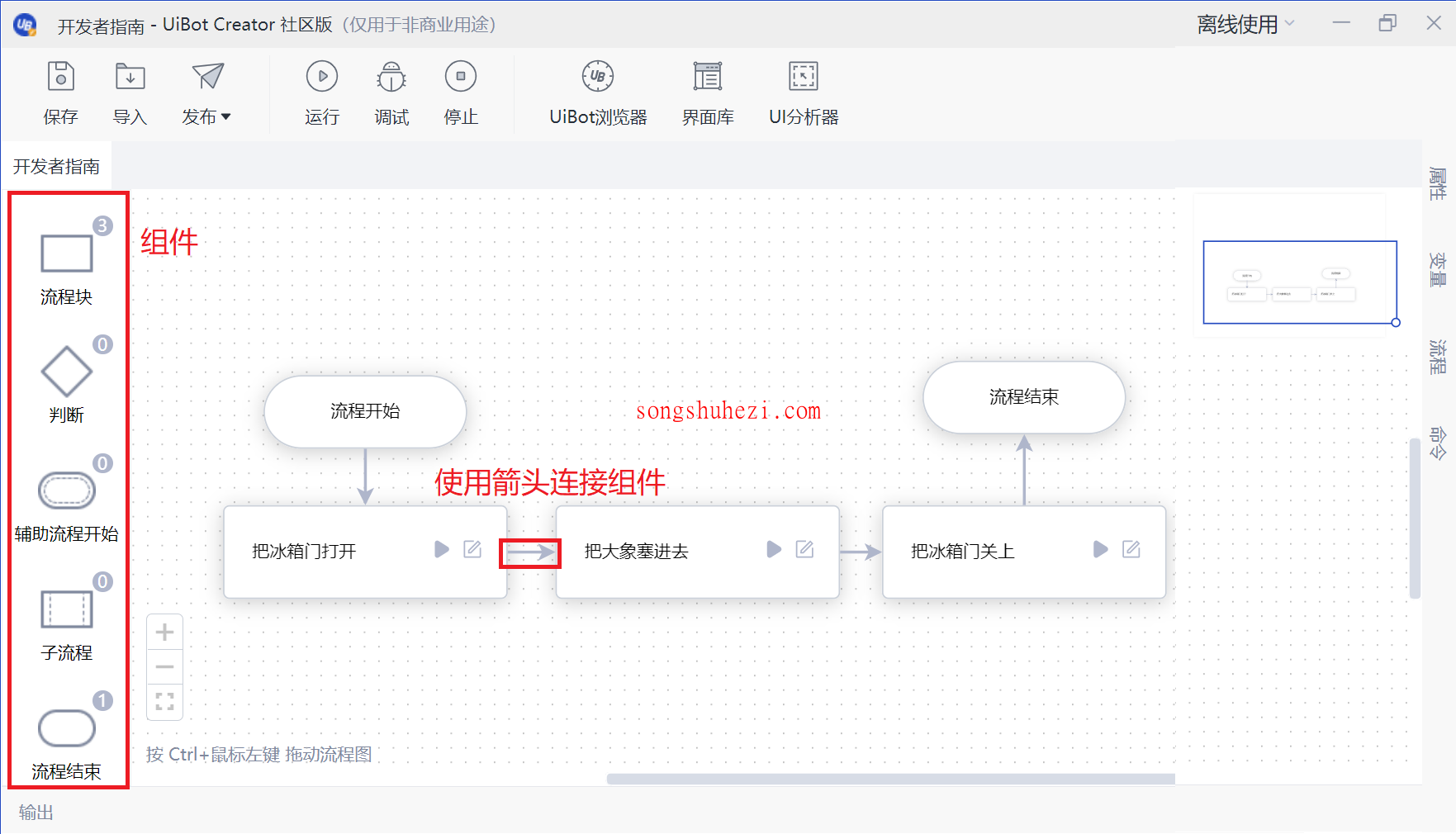The height and width of the screenshot is (834, 1456).
Task: Select the 子流程 component
Action: (x=67, y=609)
